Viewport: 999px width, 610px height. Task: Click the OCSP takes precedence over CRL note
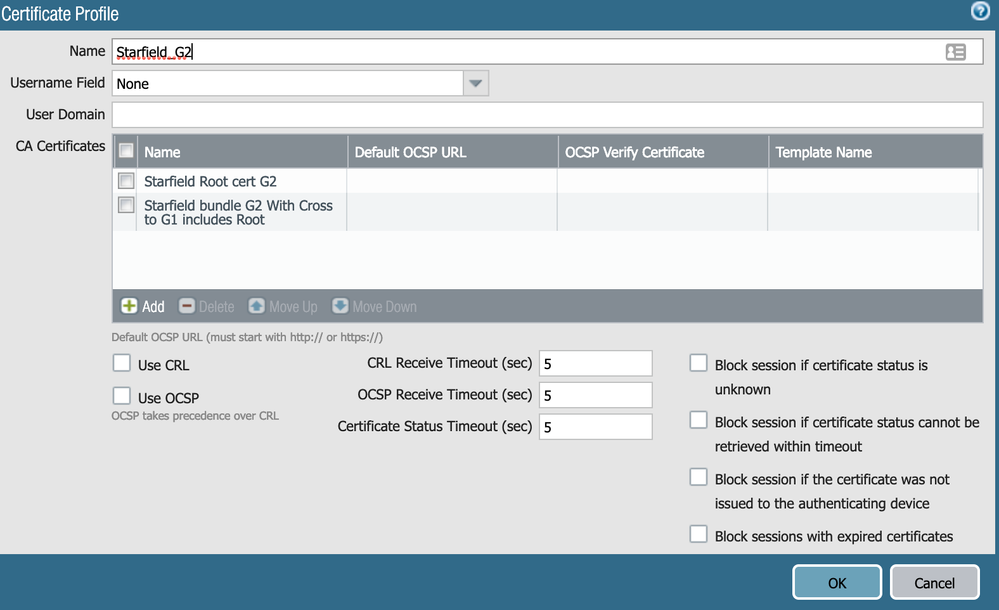195,416
